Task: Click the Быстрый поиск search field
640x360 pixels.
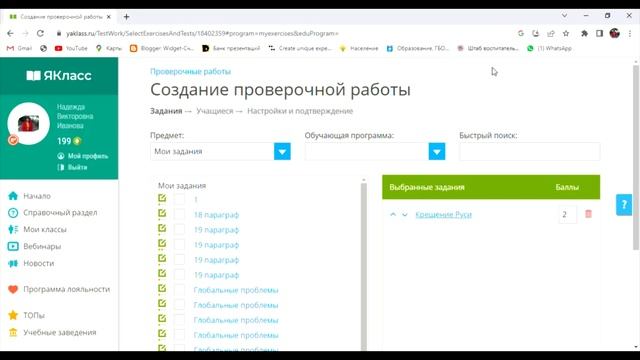Action: 530,151
